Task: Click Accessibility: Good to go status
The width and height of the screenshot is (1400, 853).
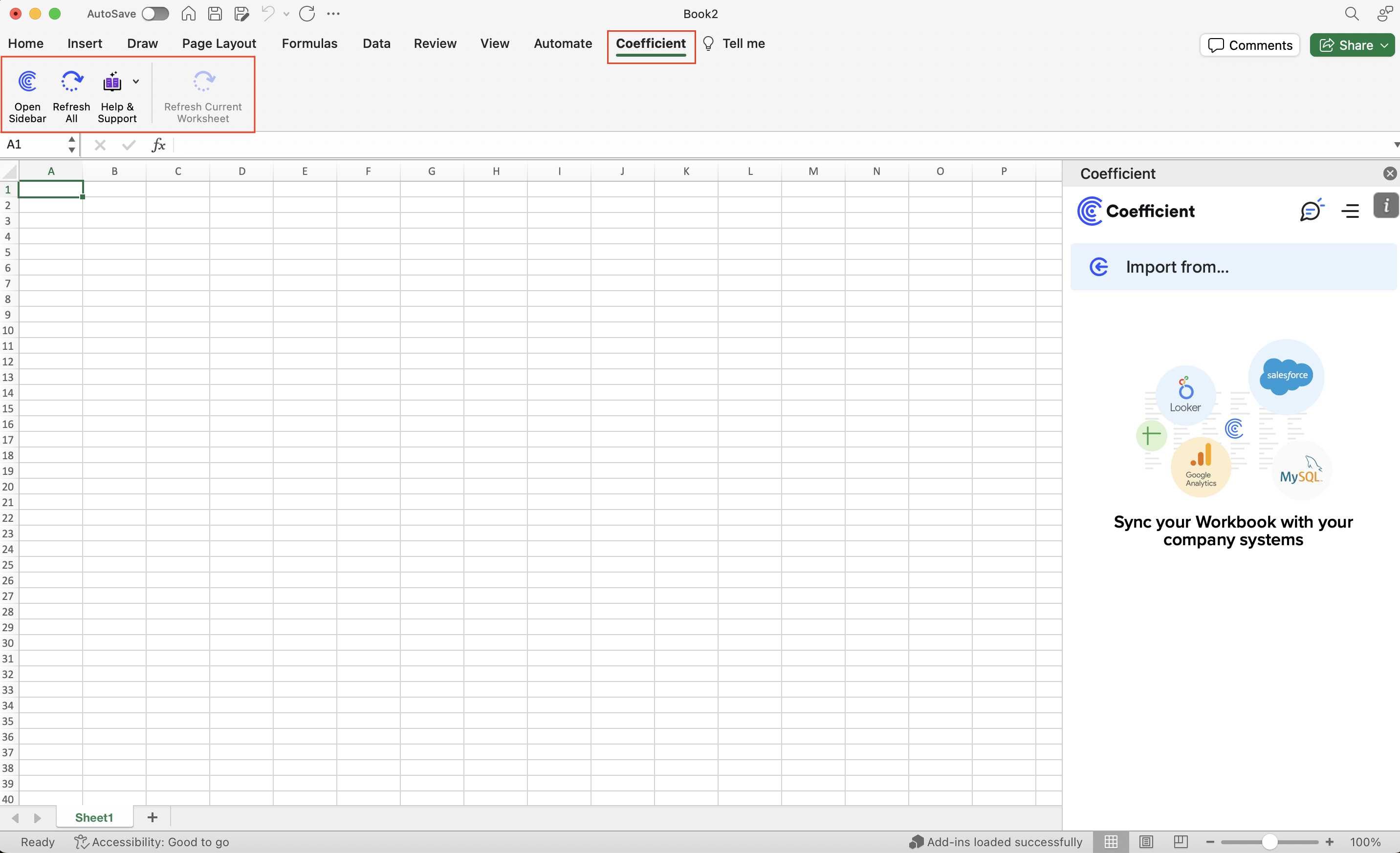Action: (152, 842)
